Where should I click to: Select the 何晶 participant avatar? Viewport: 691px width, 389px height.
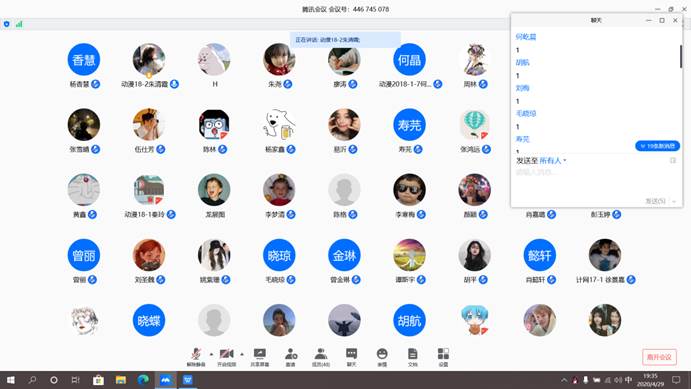409,59
